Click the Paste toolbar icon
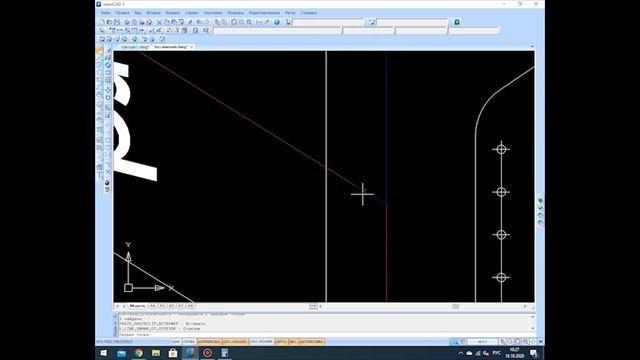Viewport: 640px width, 360px height. 174,22
